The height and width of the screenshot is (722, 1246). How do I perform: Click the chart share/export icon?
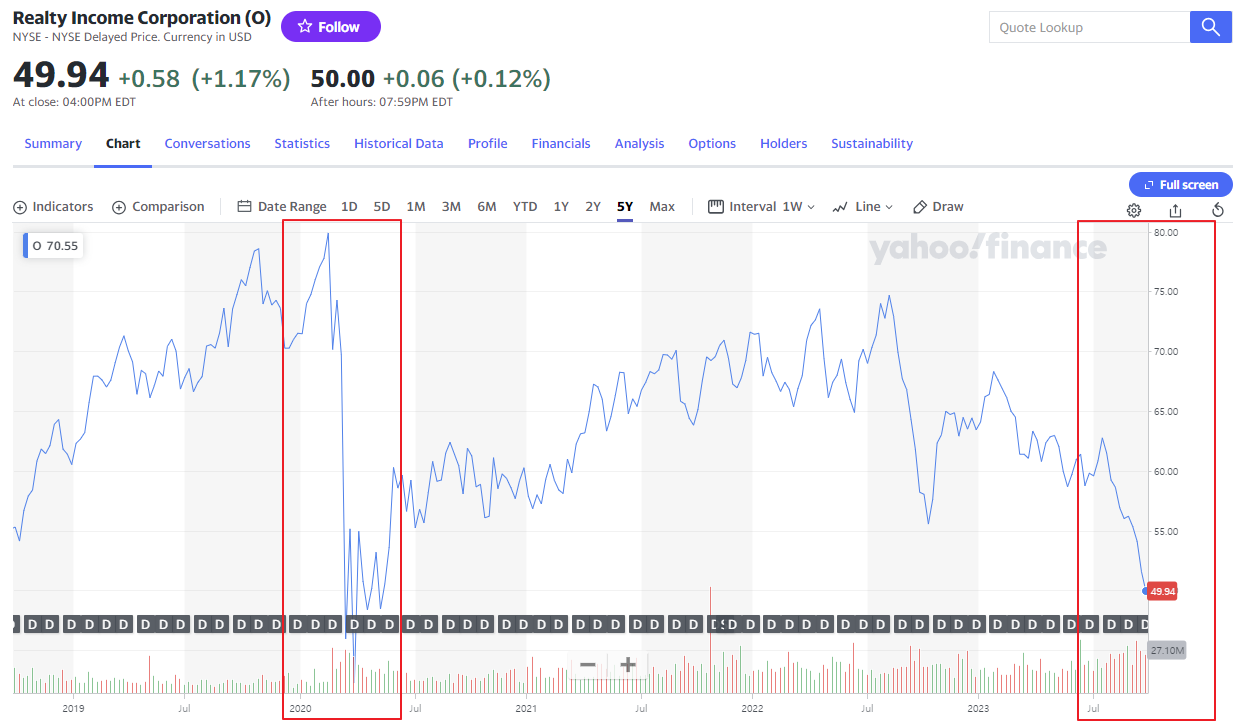1175,210
